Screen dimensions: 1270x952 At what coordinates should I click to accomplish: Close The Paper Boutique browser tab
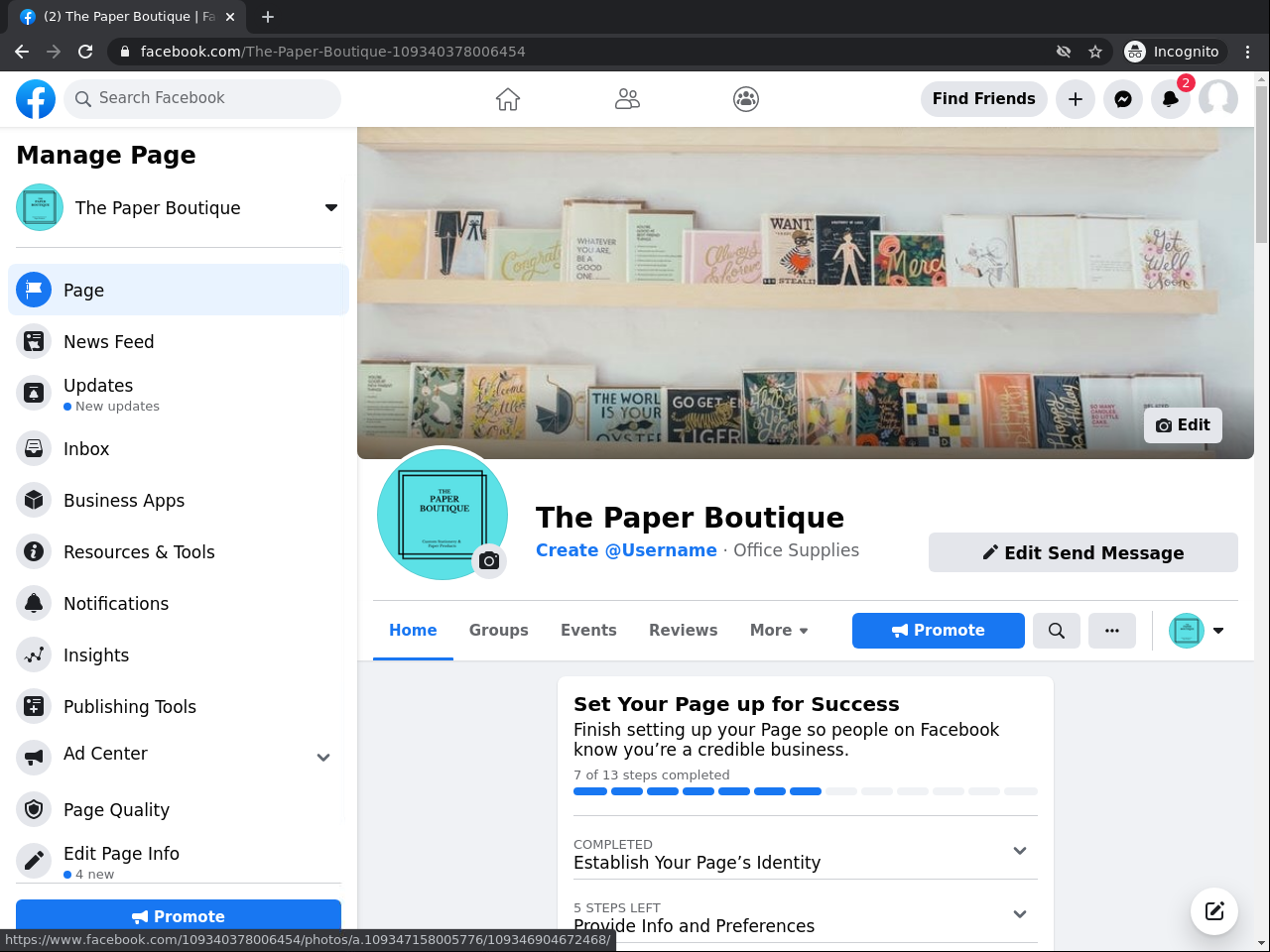230,17
